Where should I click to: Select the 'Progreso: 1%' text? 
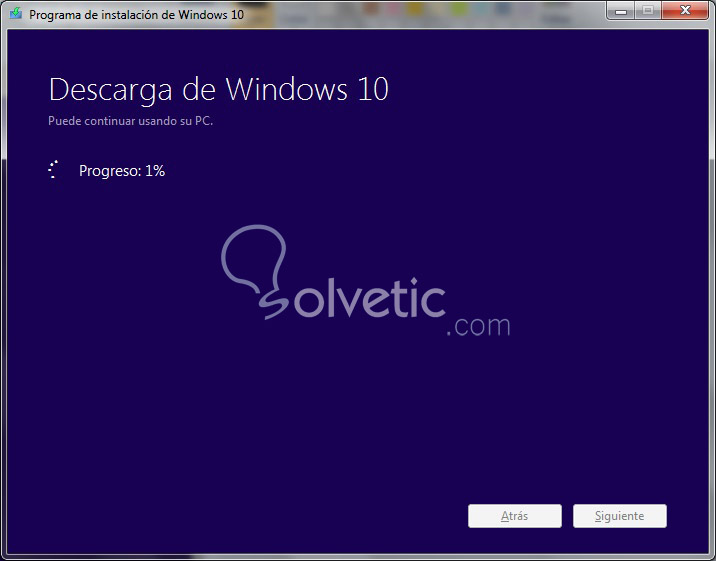tap(121, 171)
